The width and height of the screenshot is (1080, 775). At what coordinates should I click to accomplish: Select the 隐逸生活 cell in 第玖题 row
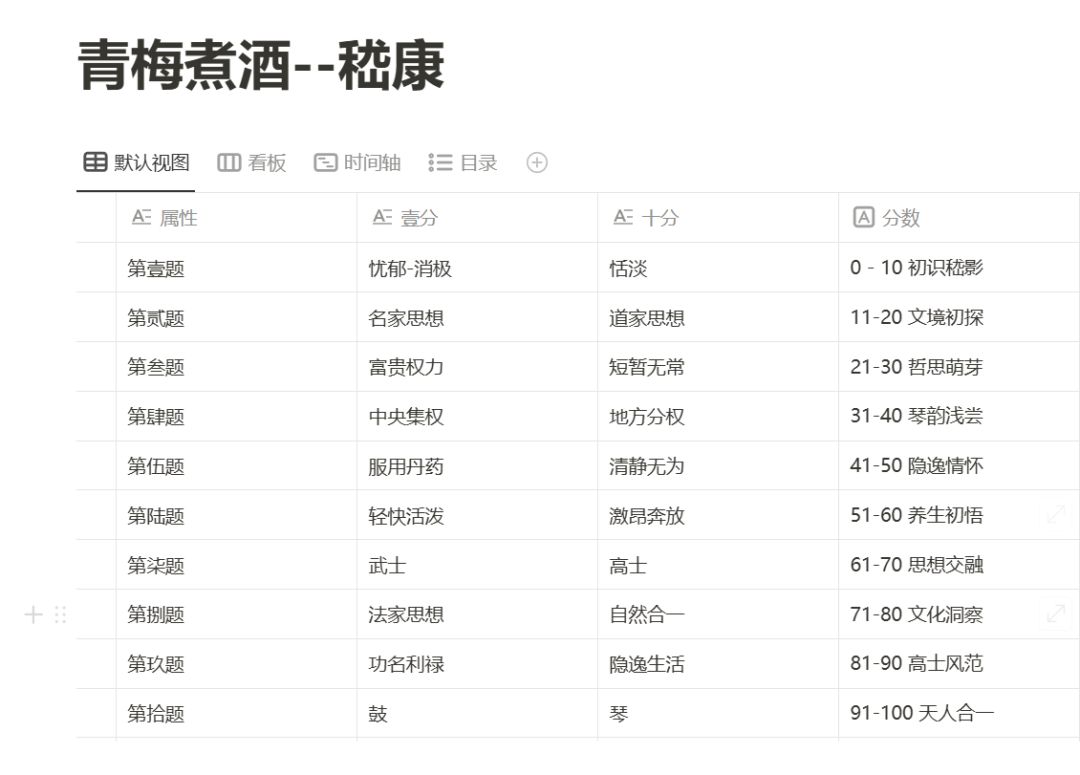[718, 663]
